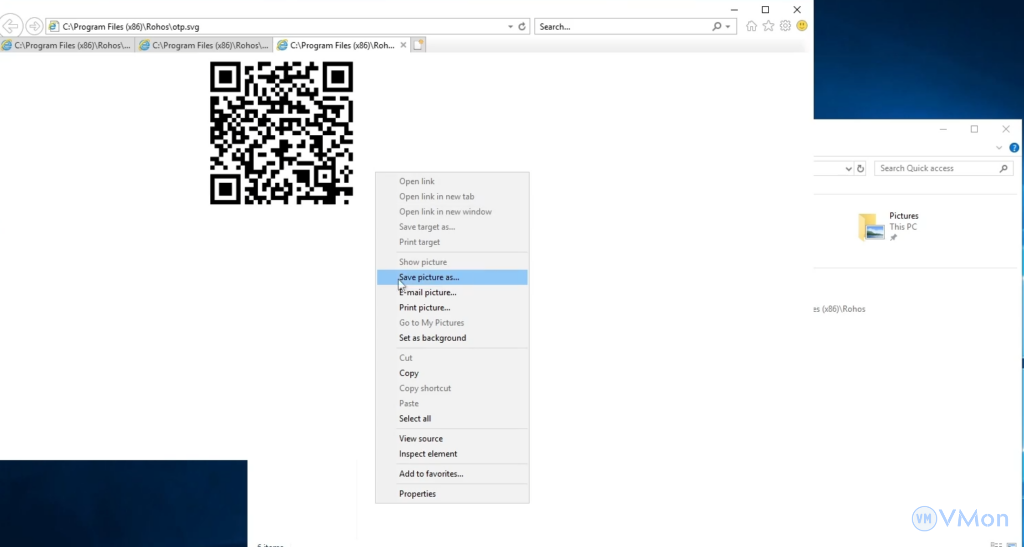
Task: Expand the Explorer ribbon chevron
Action: (x=999, y=148)
